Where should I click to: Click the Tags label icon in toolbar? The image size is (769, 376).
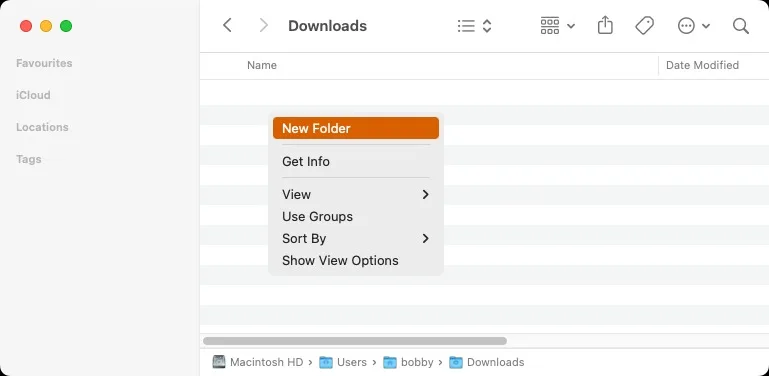coord(644,25)
